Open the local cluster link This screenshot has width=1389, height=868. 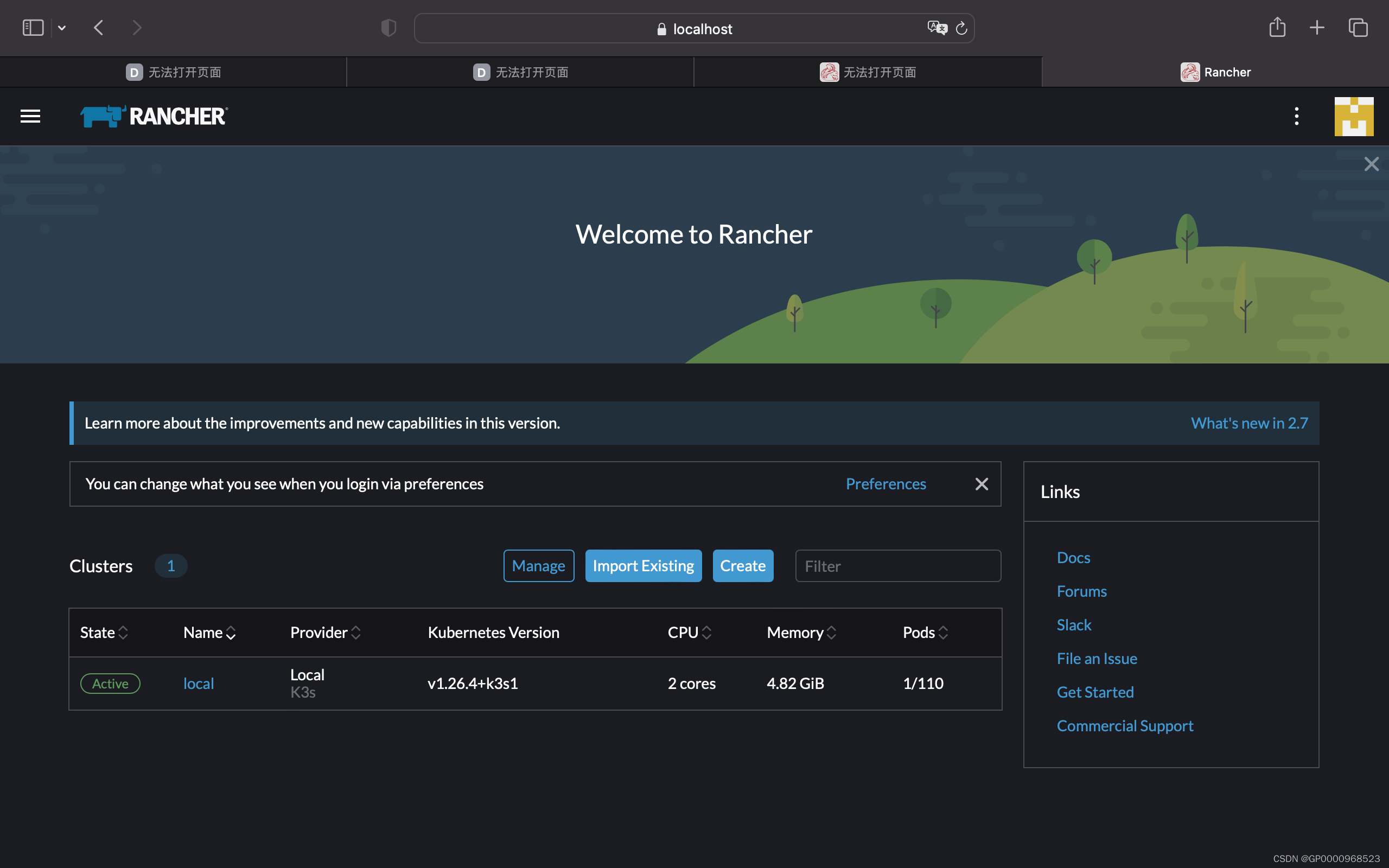(x=198, y=684)
